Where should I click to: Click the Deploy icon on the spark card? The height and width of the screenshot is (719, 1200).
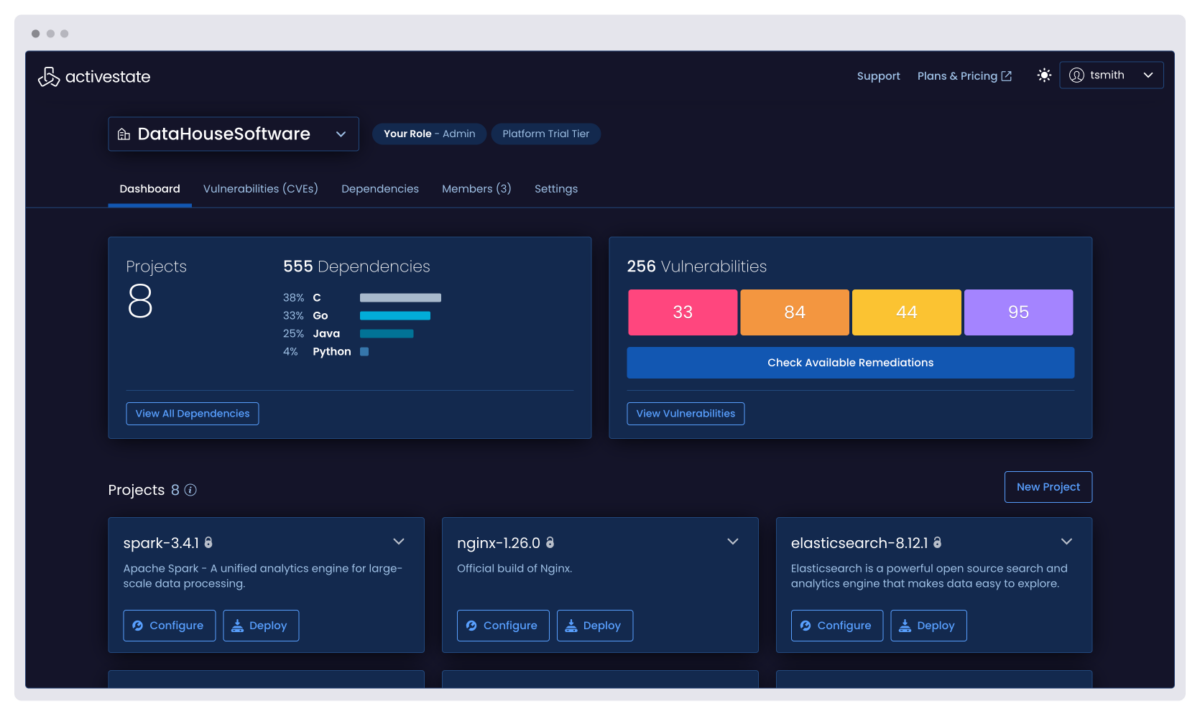[x=240, y=625]
